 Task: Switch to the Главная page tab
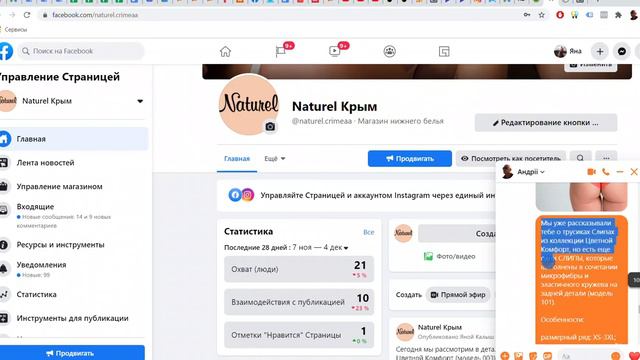[237, 159]
